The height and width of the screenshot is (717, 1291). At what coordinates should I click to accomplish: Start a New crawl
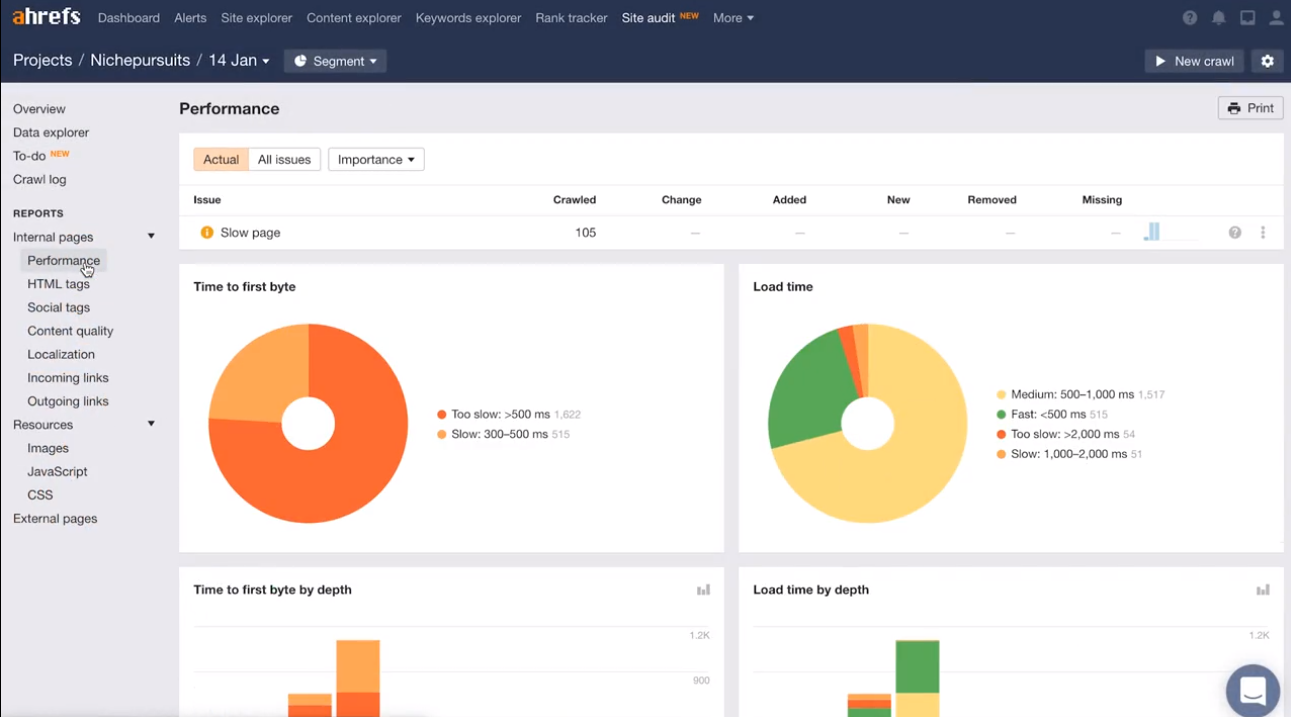[1194, 61]
